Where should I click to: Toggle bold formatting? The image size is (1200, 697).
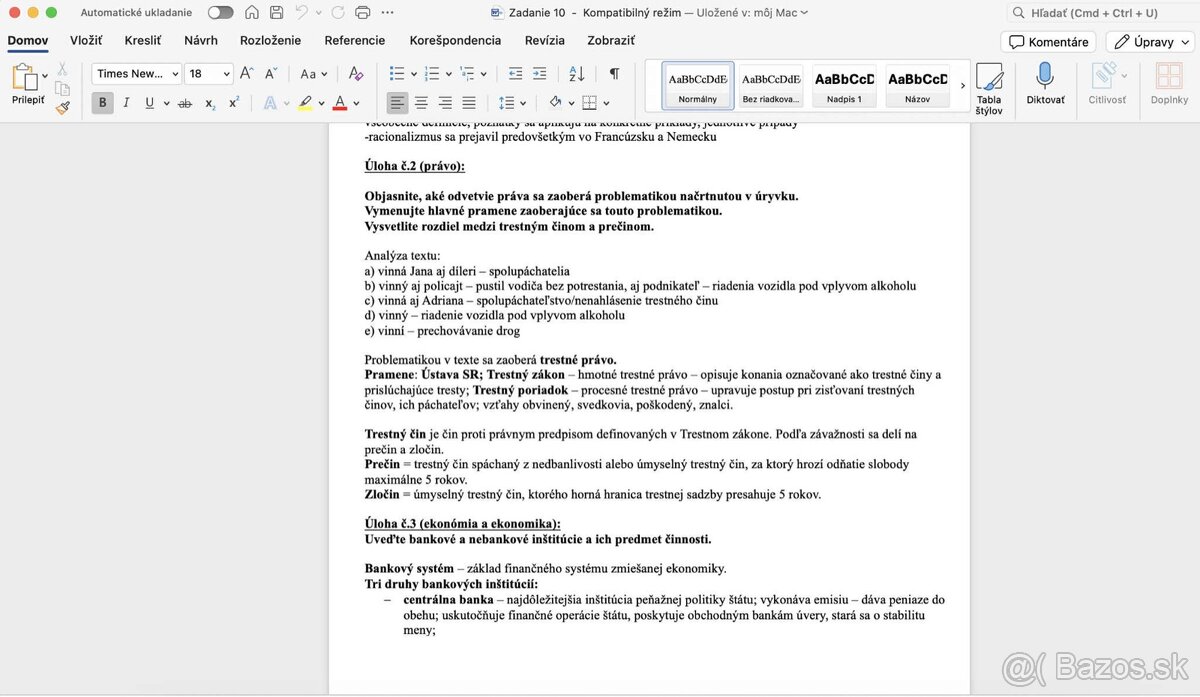pyautogui.click(x=102, y=102)
